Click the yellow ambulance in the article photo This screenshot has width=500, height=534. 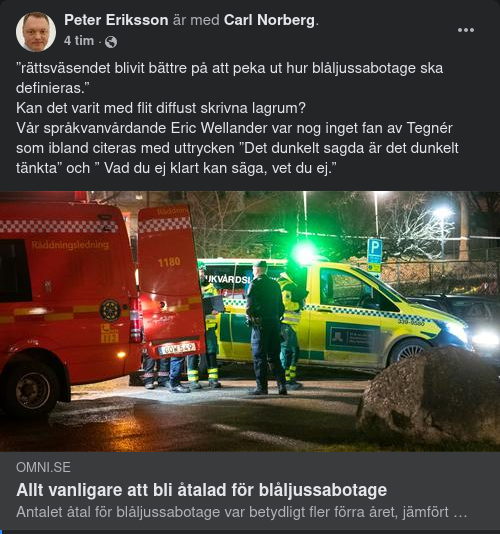pos(341,317)
